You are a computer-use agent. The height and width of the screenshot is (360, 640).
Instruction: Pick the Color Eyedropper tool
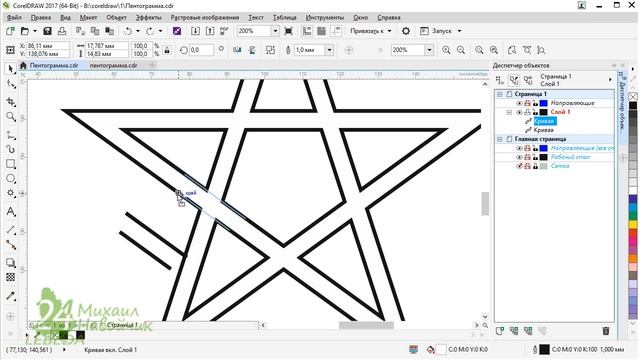pos(11,296)
